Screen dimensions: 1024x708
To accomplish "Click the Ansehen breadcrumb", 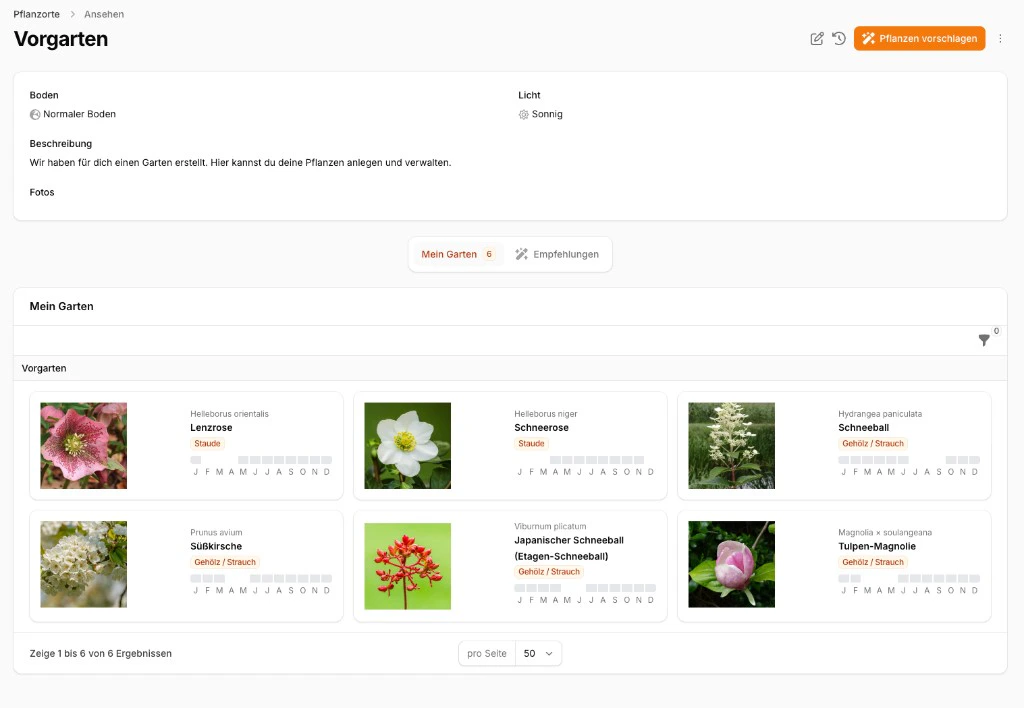I will [104, 14].
